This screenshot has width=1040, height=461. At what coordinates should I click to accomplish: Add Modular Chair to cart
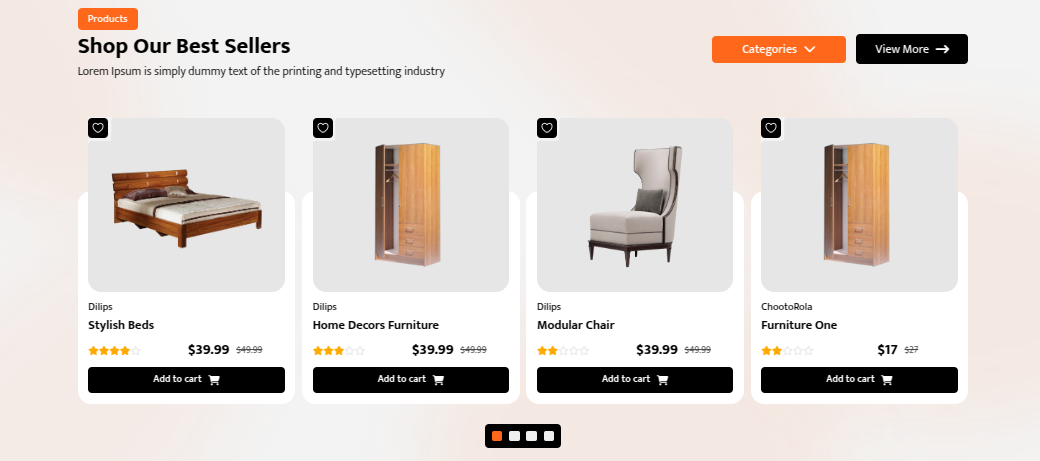coord(634,380)
